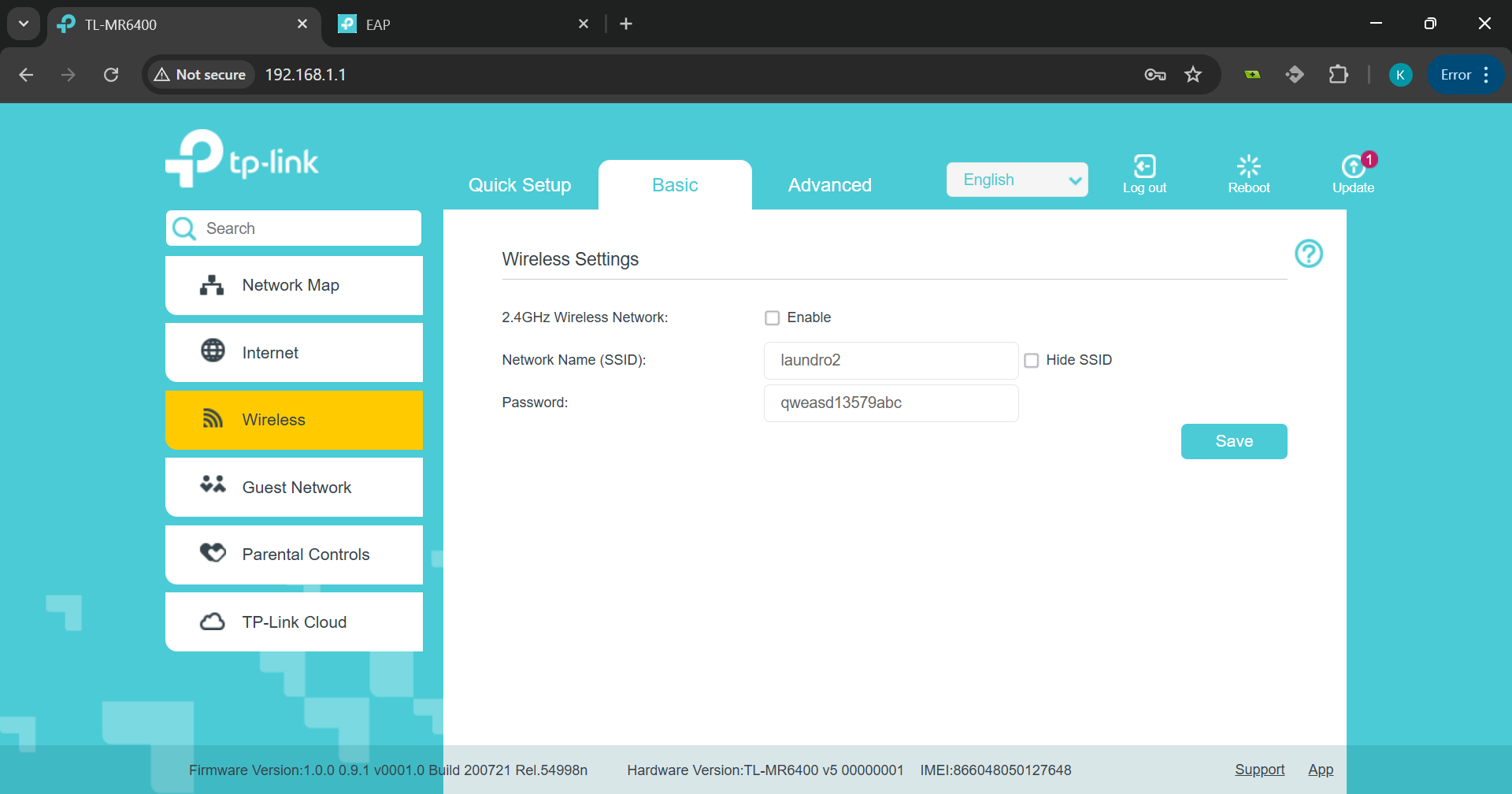Close the TL-MR6400 browser tab
This screenshot has width=1512, height=794.
click(302, 24)
